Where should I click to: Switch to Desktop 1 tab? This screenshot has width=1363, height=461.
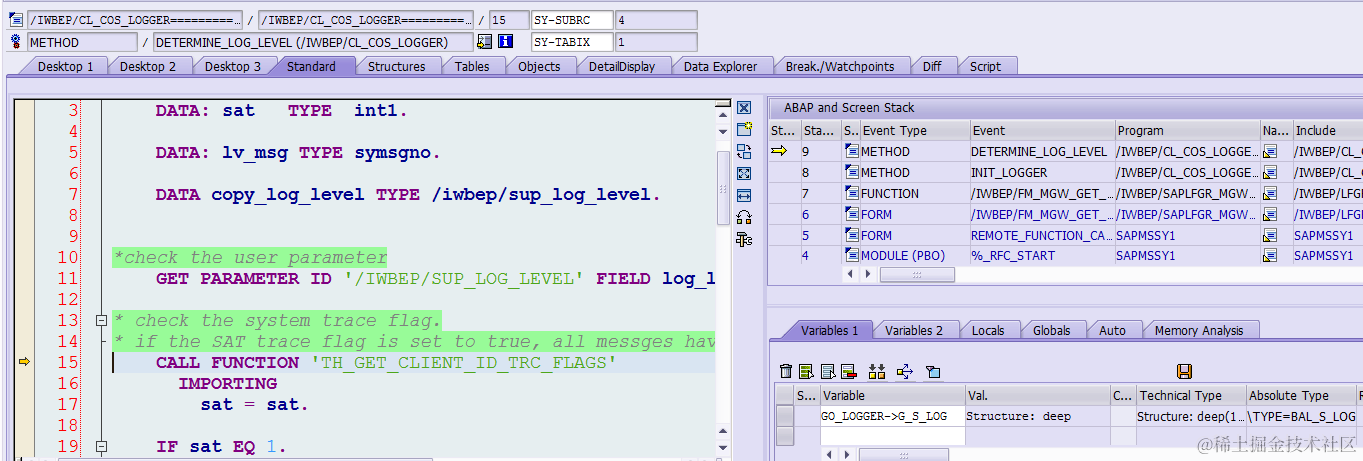click(x=65, y=66)
